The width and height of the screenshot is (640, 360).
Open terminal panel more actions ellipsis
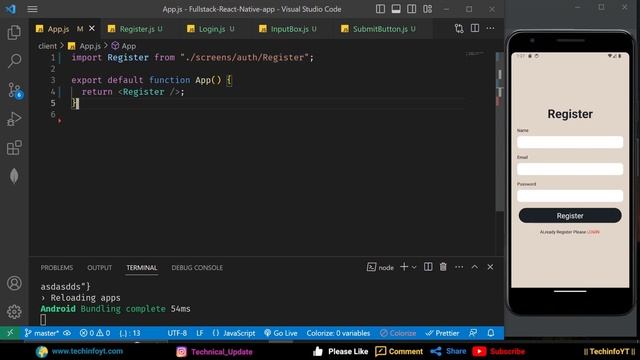pyautogui.click(x=459, y=267)
